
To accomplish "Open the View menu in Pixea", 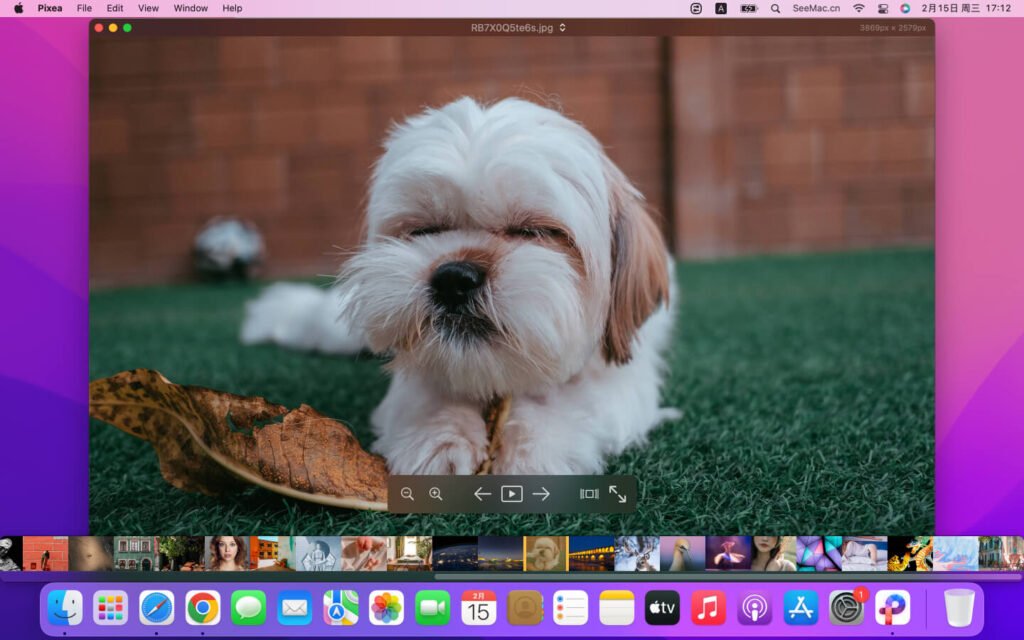I will tap(148, 8).
